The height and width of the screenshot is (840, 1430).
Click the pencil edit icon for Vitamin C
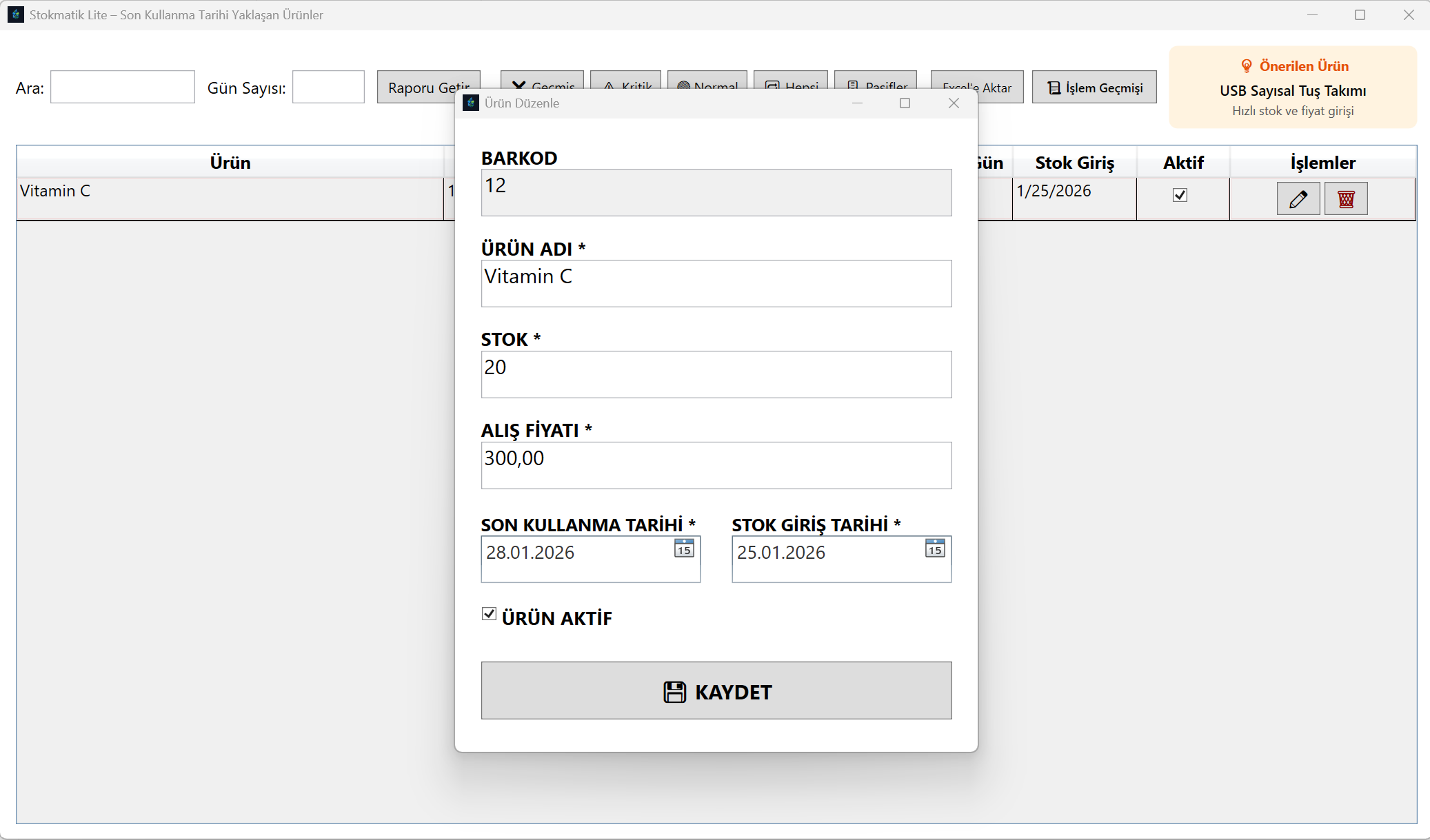click(x=1298, y=199)
